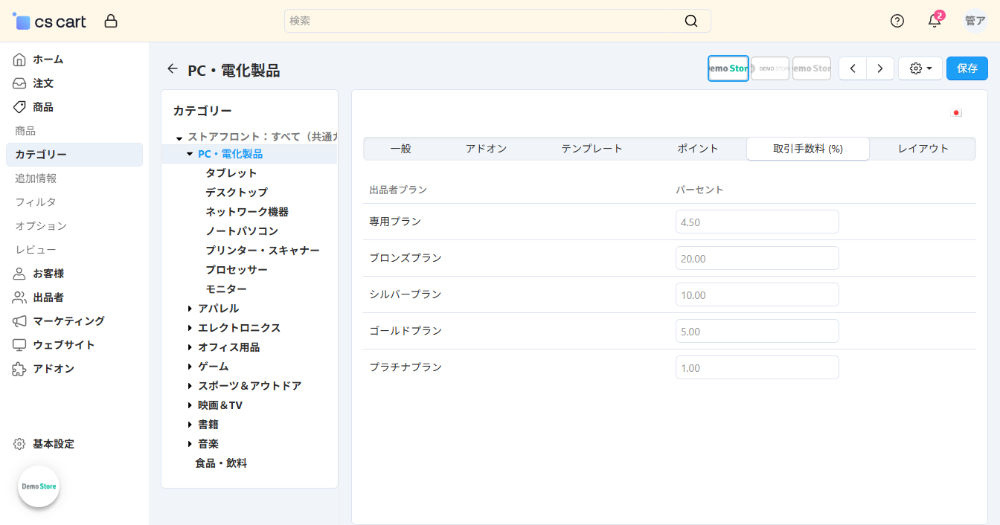1000x525 pixels.
Task: Click the 商品 tag icon
Action: pos(19,107)
